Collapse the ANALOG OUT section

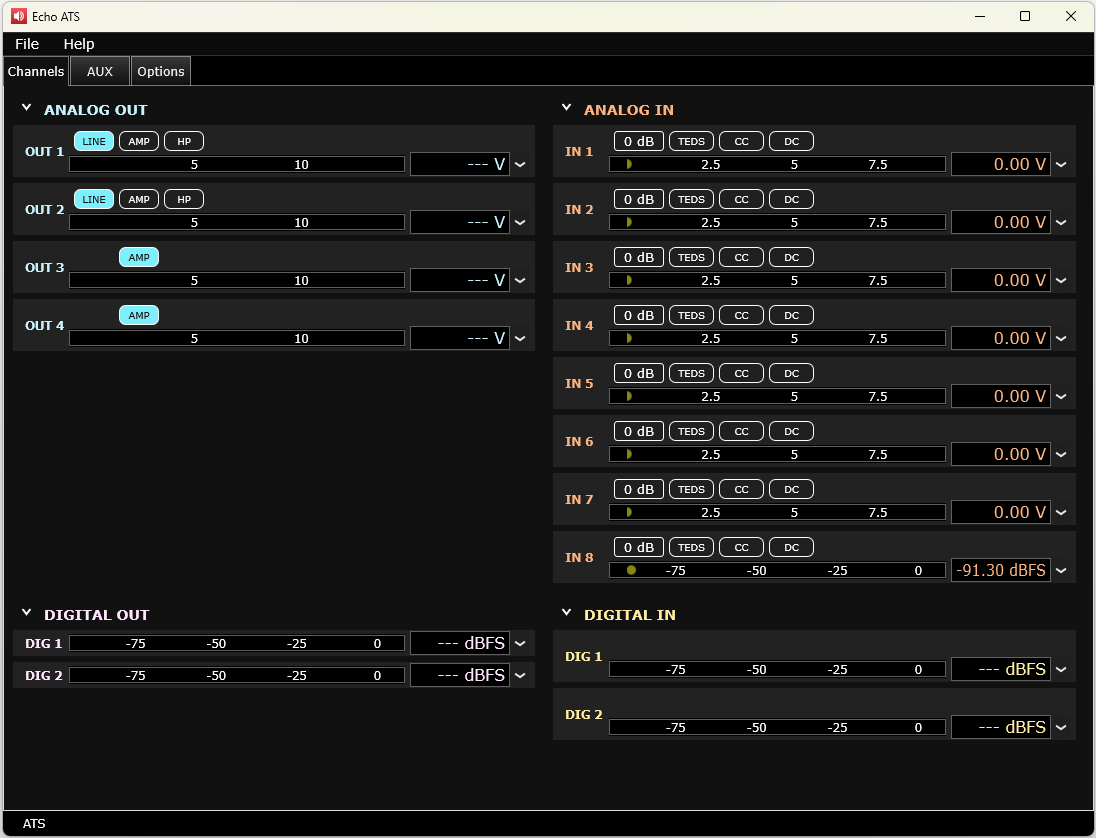click(x=27, y=108)
